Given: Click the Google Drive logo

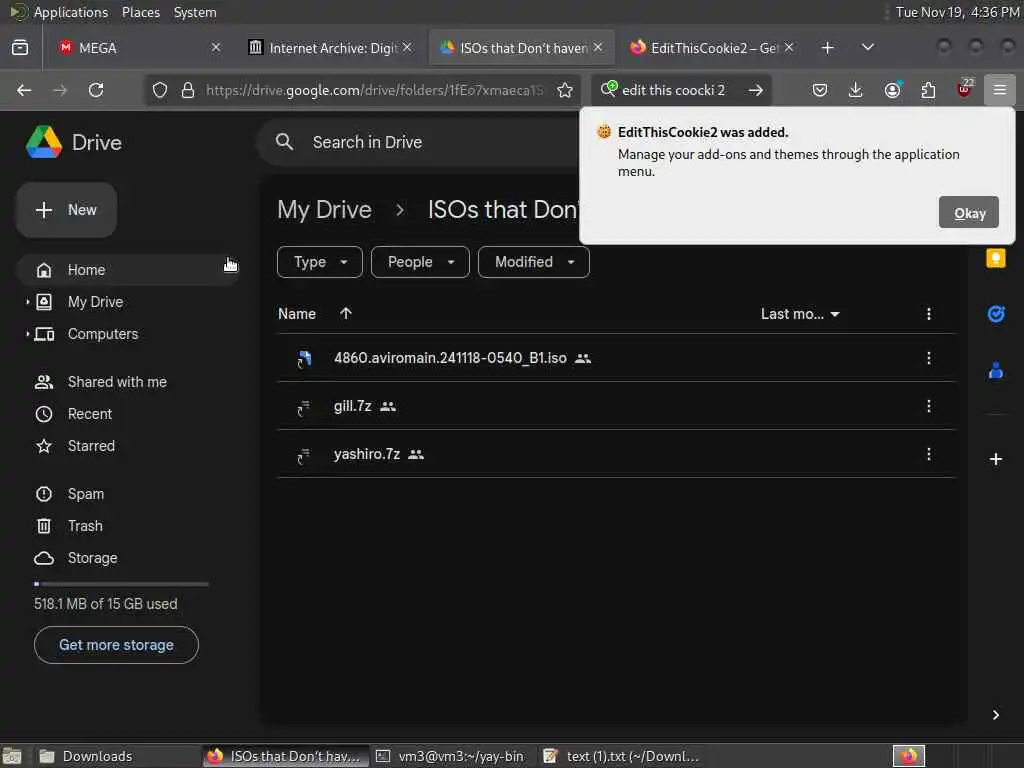Looking at the screenshot, I should pyautogui.click(x=44, y=142).
